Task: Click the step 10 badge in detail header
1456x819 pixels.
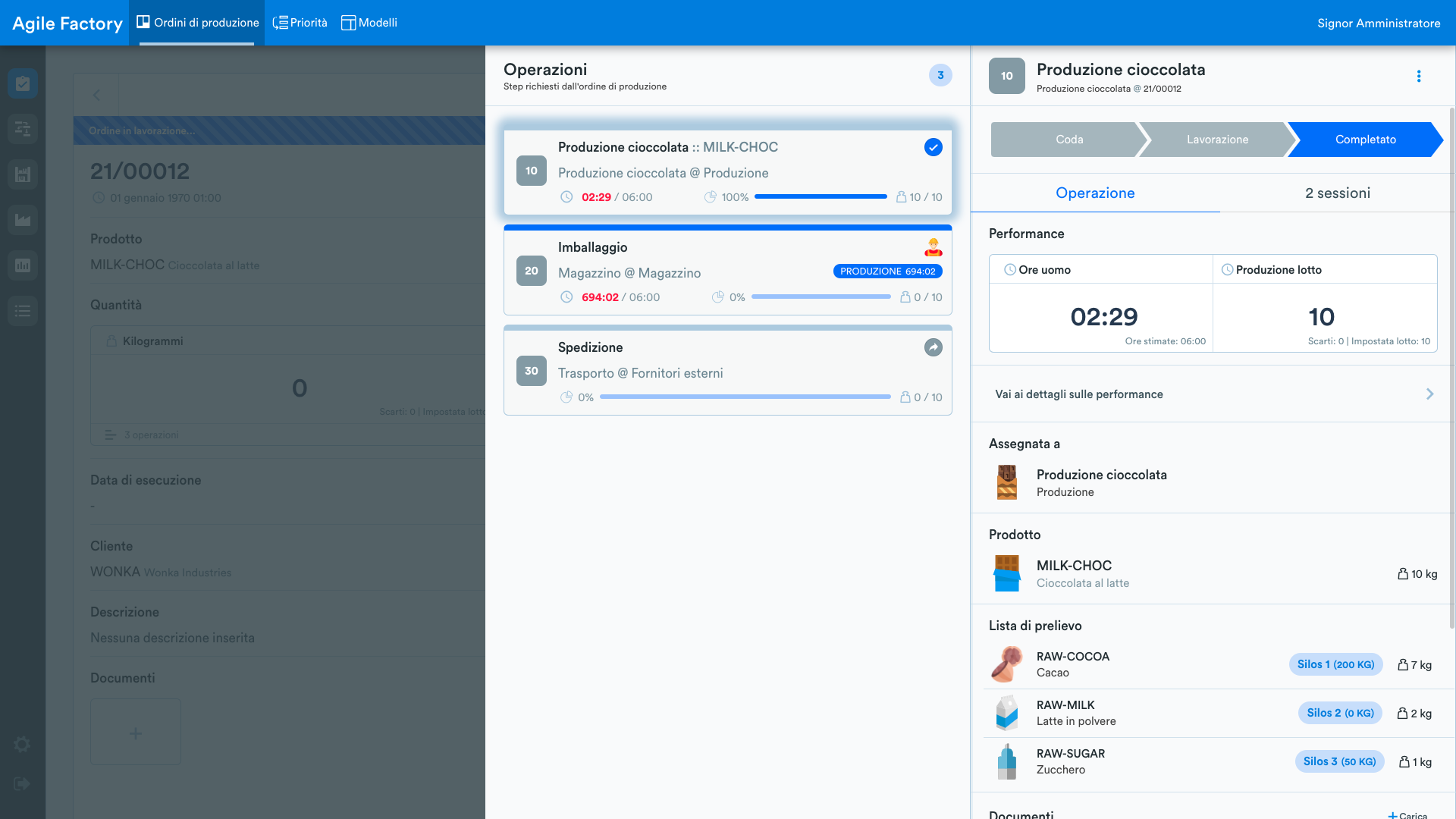Action: (x=1007, y=76)
